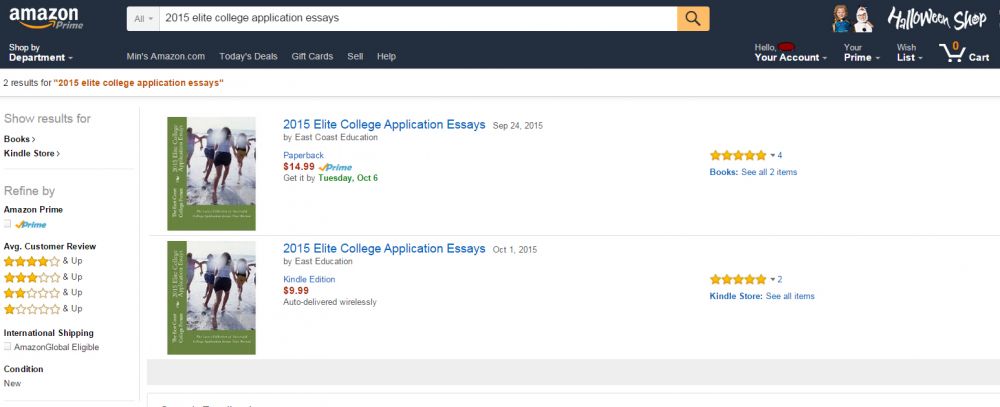Image resolution: width=1000 pixels, height=407 pixels.
Task: Click See all 2 items link
Action: click(x=769, y=172)
